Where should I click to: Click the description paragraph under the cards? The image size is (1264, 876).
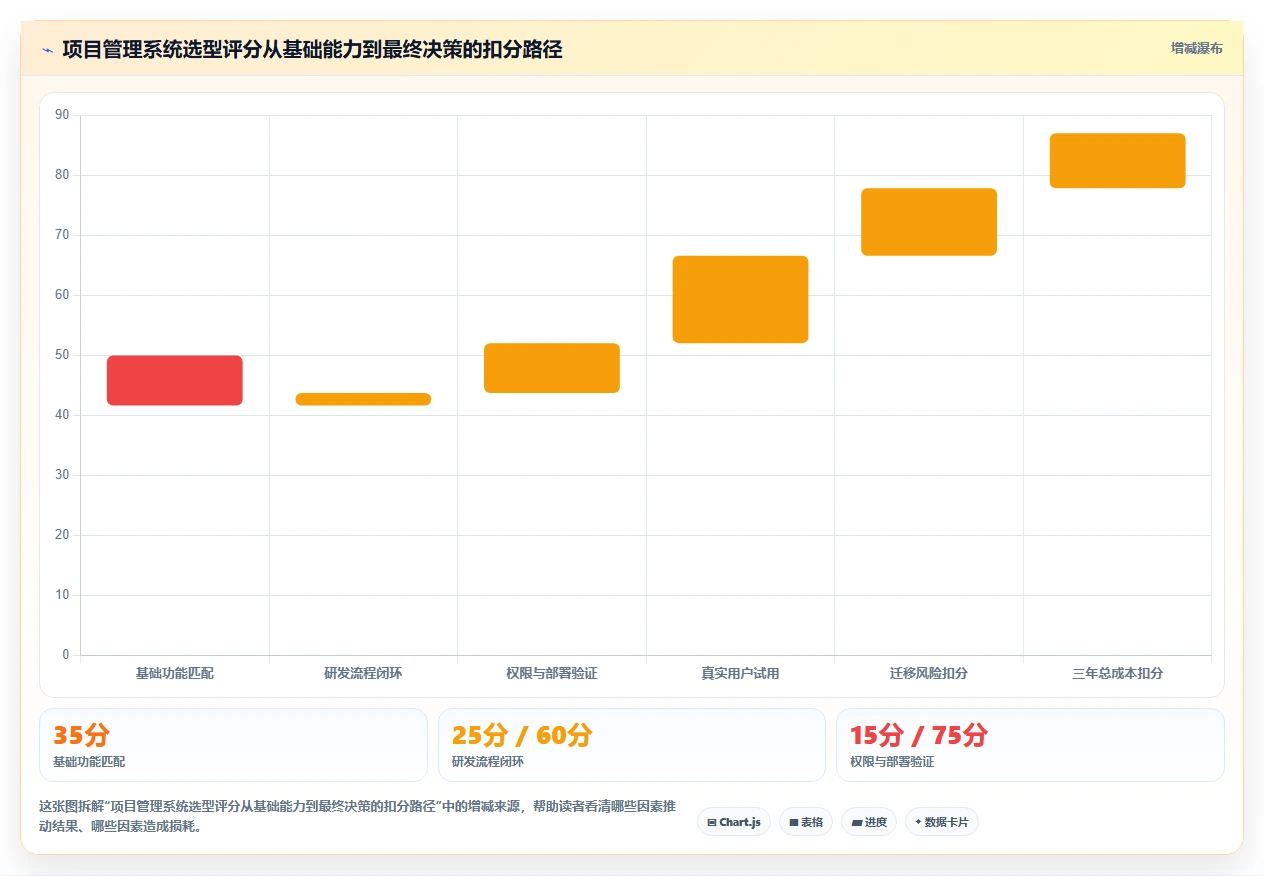pyautogui.click(x=358, y=816)
